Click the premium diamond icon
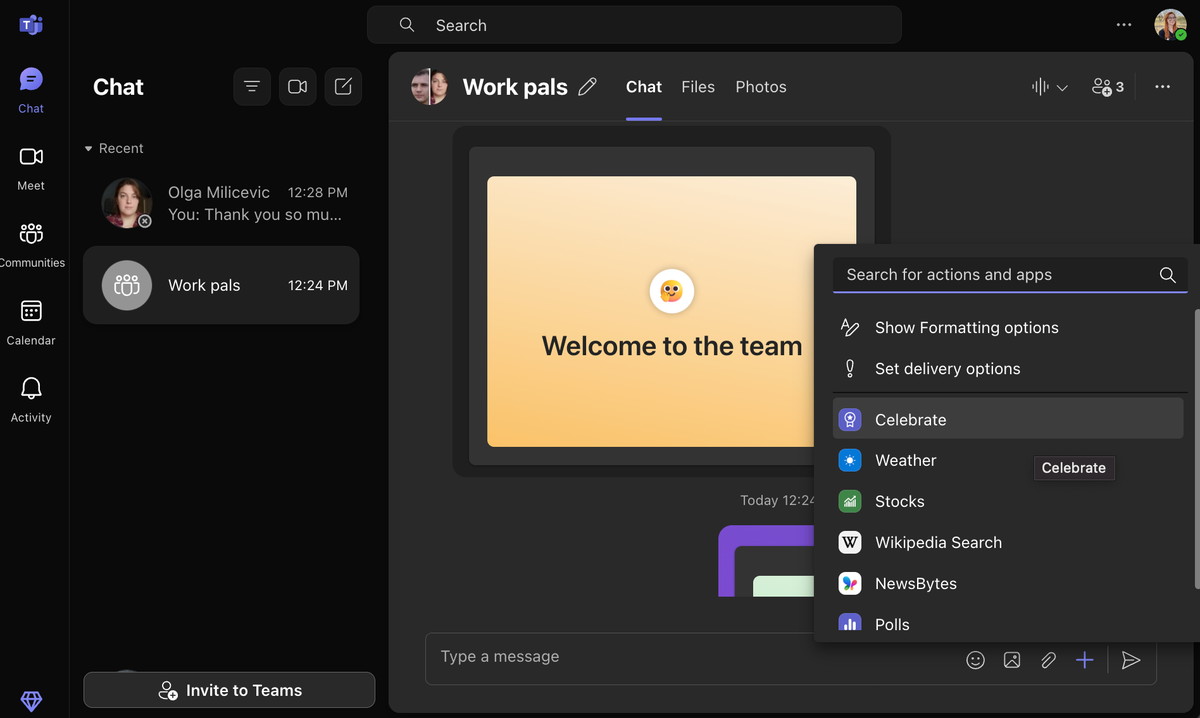Image resolution: width=1200 pixels, height=718 pixels. tap(31, 702)
